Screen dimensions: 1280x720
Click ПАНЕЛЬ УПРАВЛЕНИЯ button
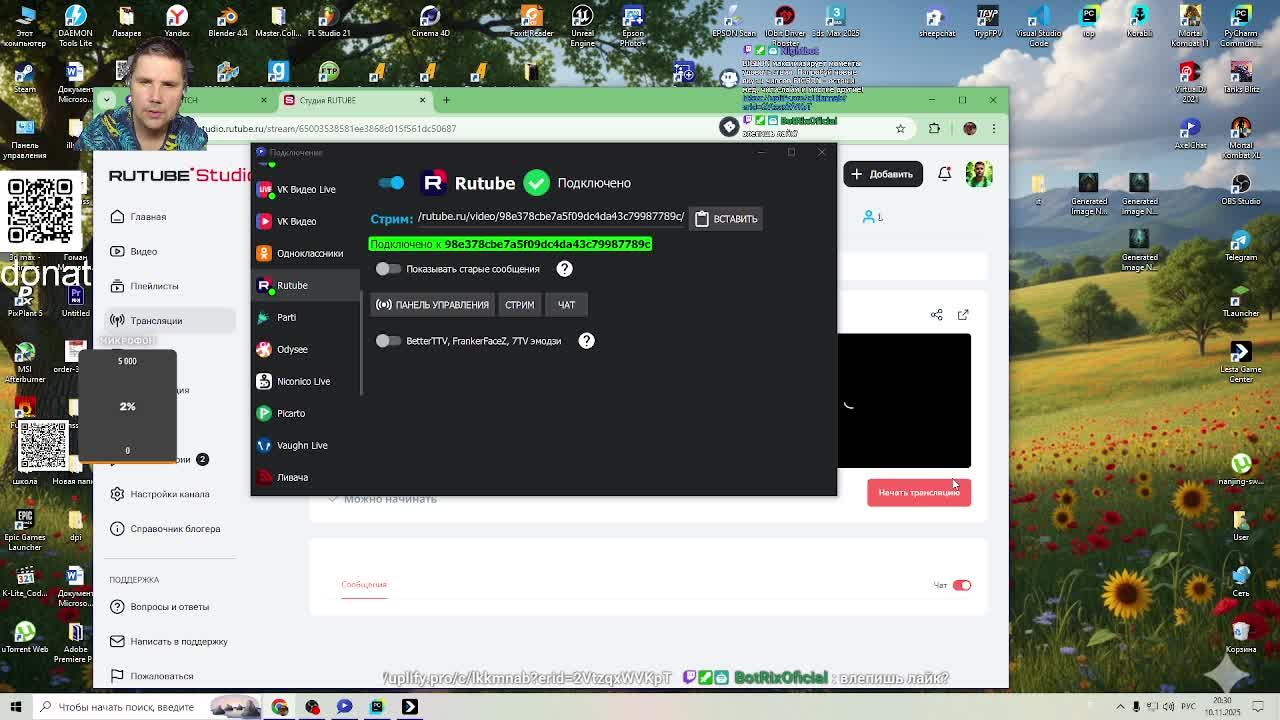tap(432, 305)
